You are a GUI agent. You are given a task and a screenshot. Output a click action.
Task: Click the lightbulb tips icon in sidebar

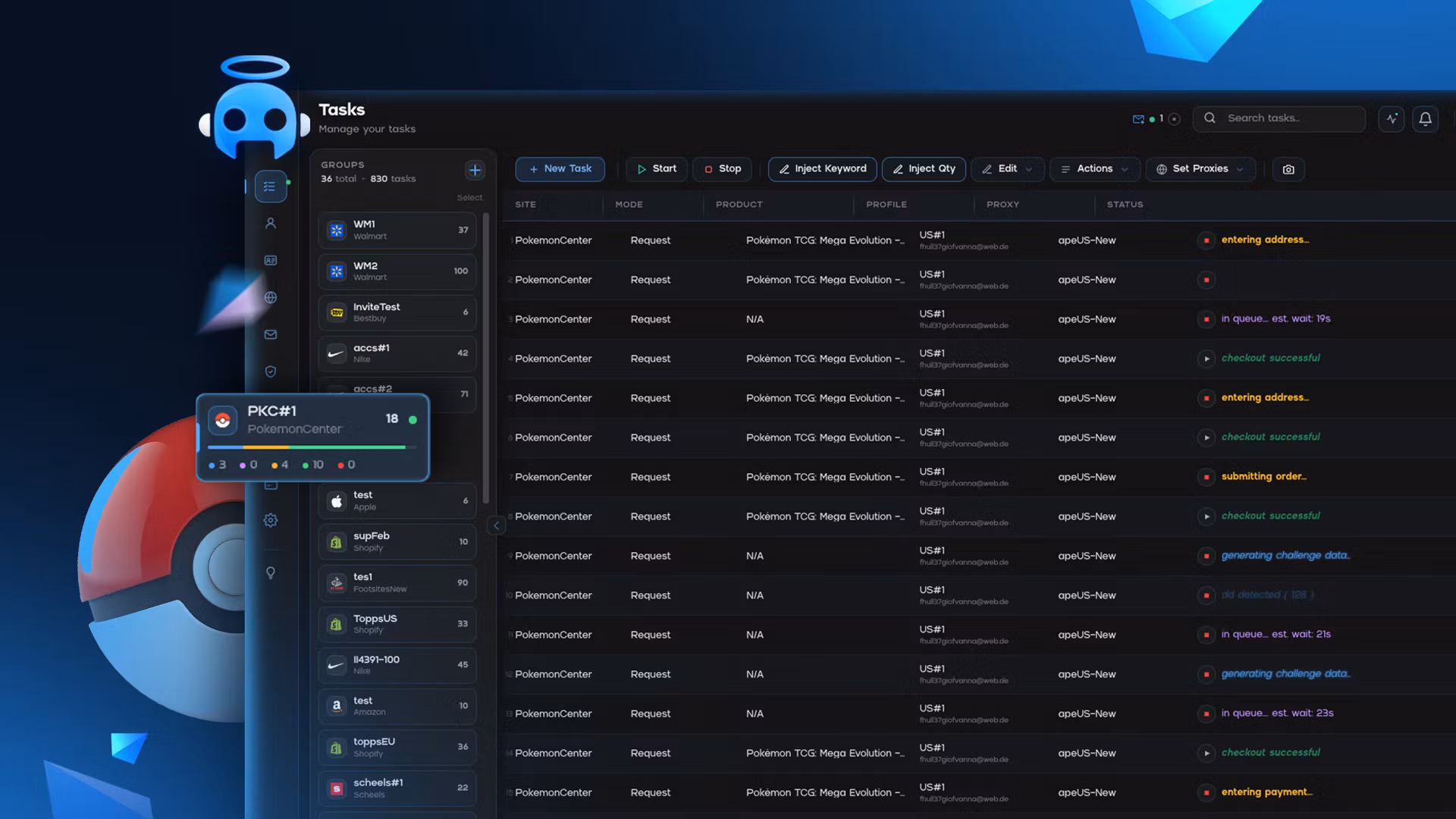point(270,573)
